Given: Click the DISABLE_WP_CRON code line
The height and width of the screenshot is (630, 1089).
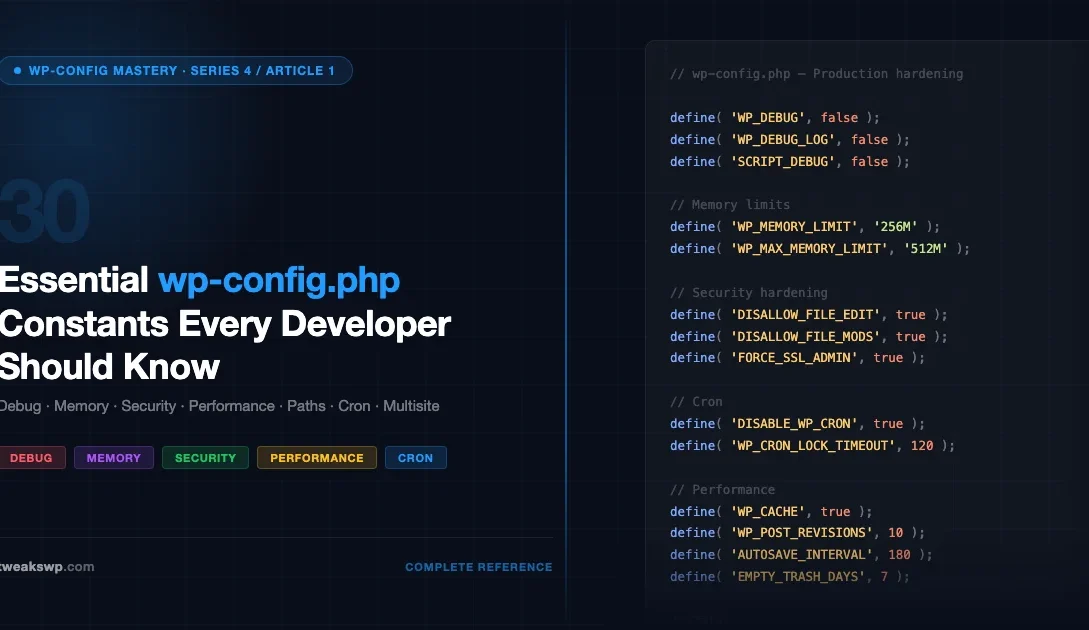Looking at the screenshot, I should click(x=798, y=423).
